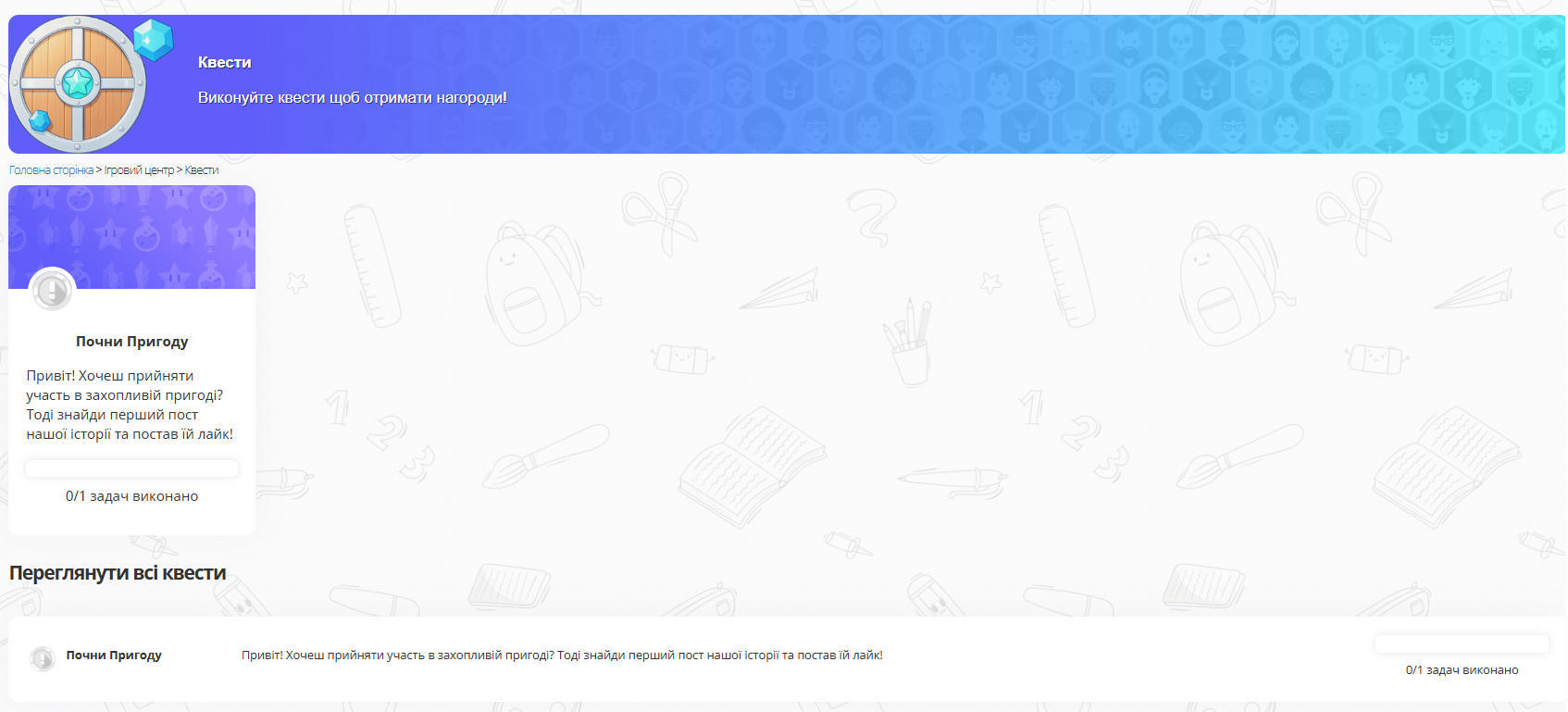This screenshot has width=1568, height=712.
Task: Click the small blue gem on shield's lower edge
Action: coord(40,121)
